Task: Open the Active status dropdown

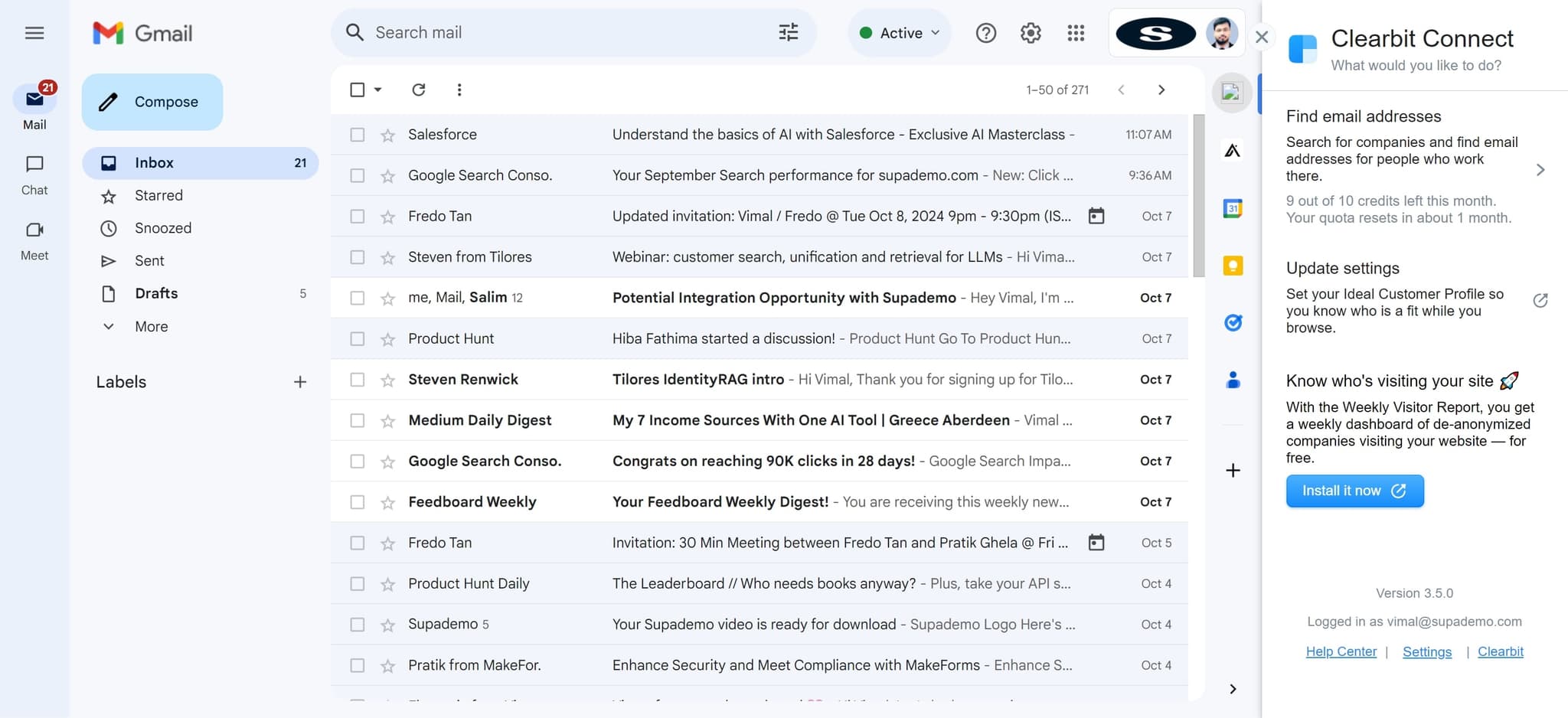Action: tap(899, 32)
